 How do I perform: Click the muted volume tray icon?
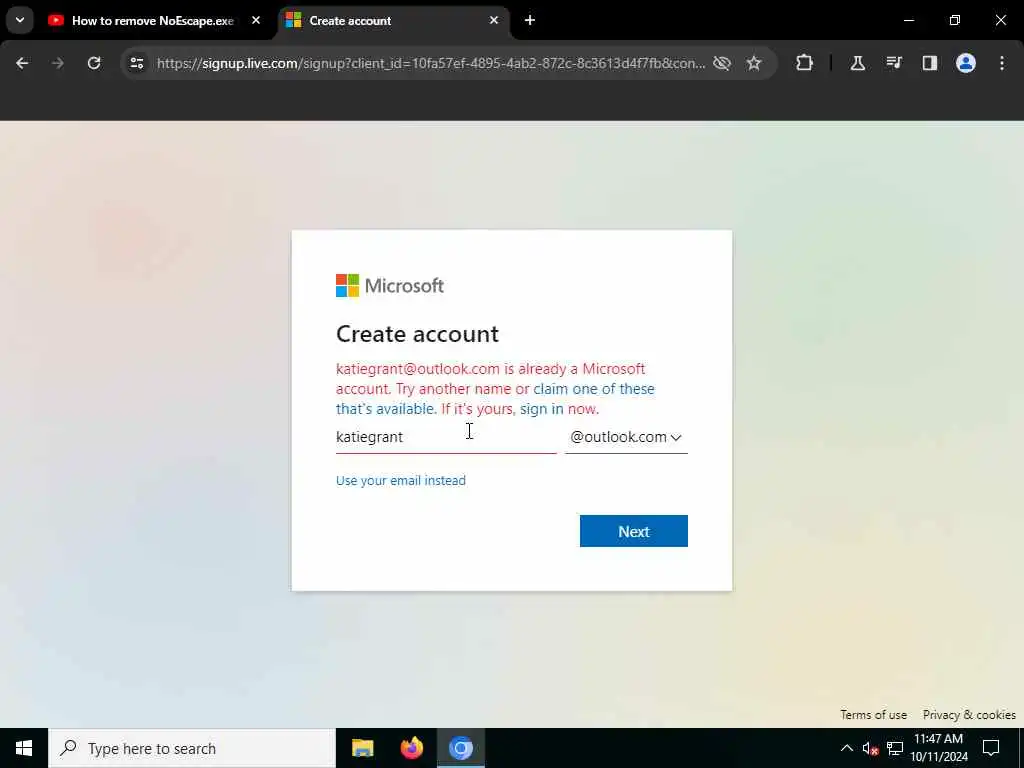[x=870, y=748]
